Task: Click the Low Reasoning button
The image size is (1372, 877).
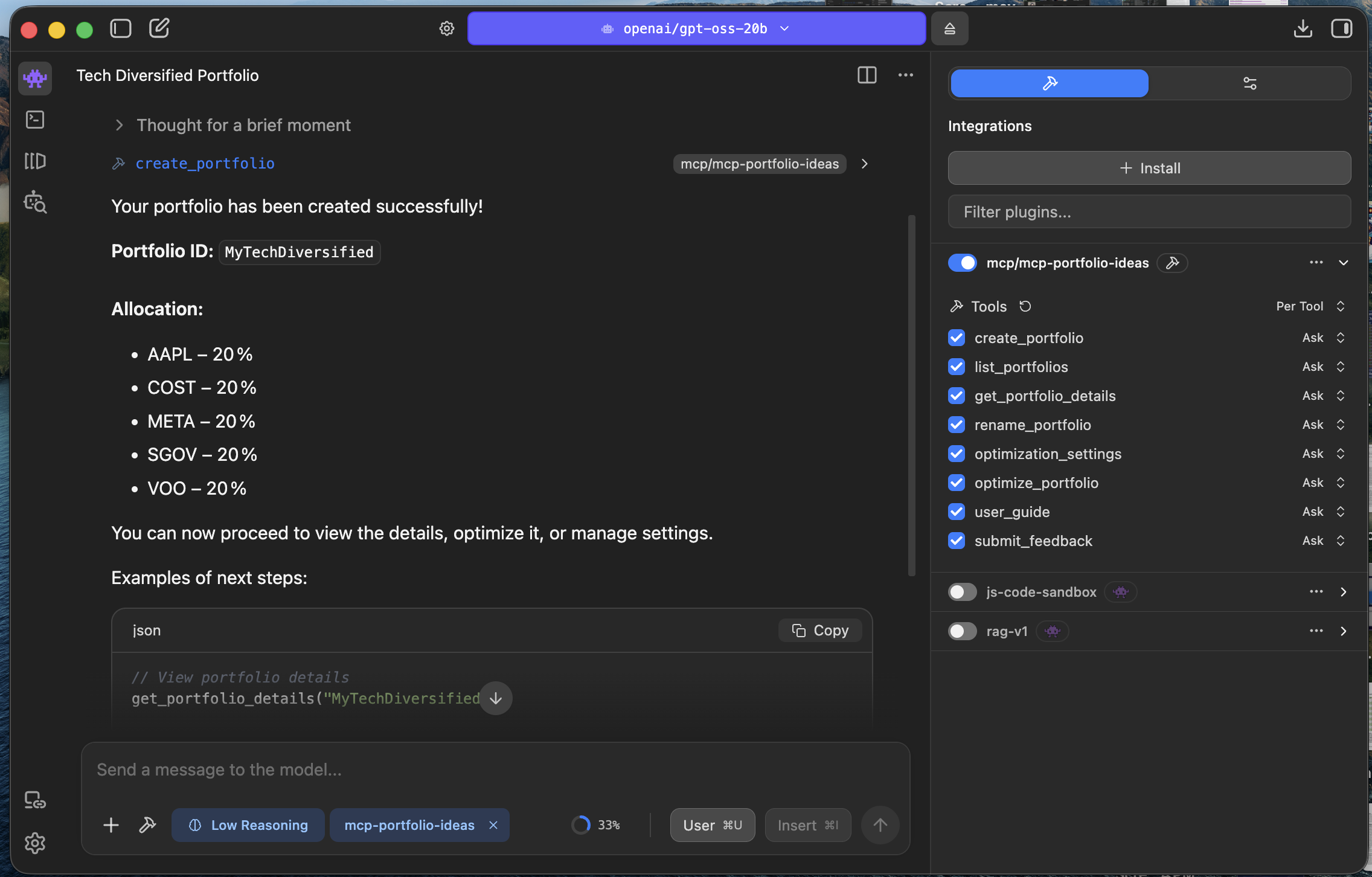Action: click(248, 825)
